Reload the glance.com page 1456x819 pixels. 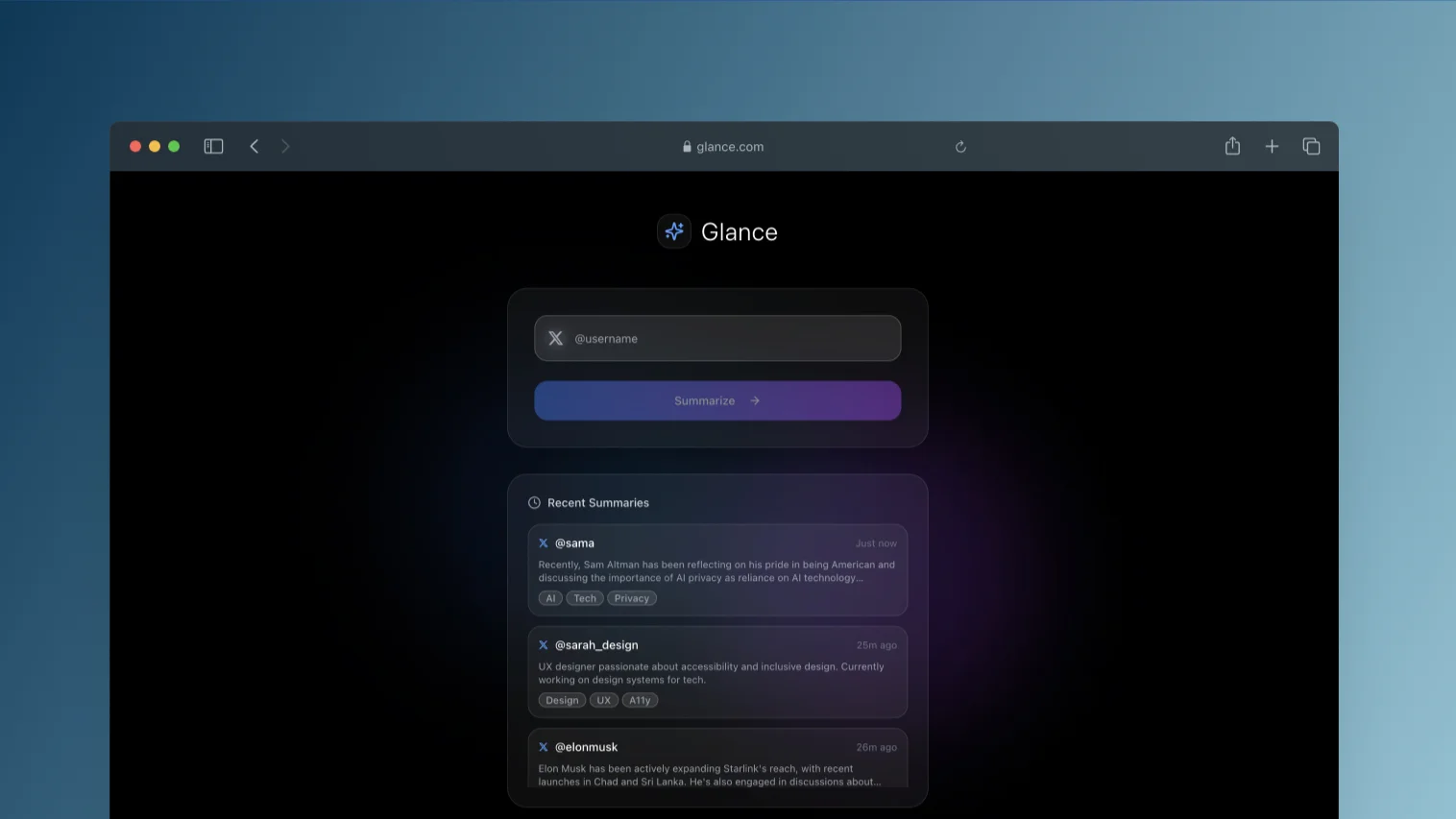point(960,147)
